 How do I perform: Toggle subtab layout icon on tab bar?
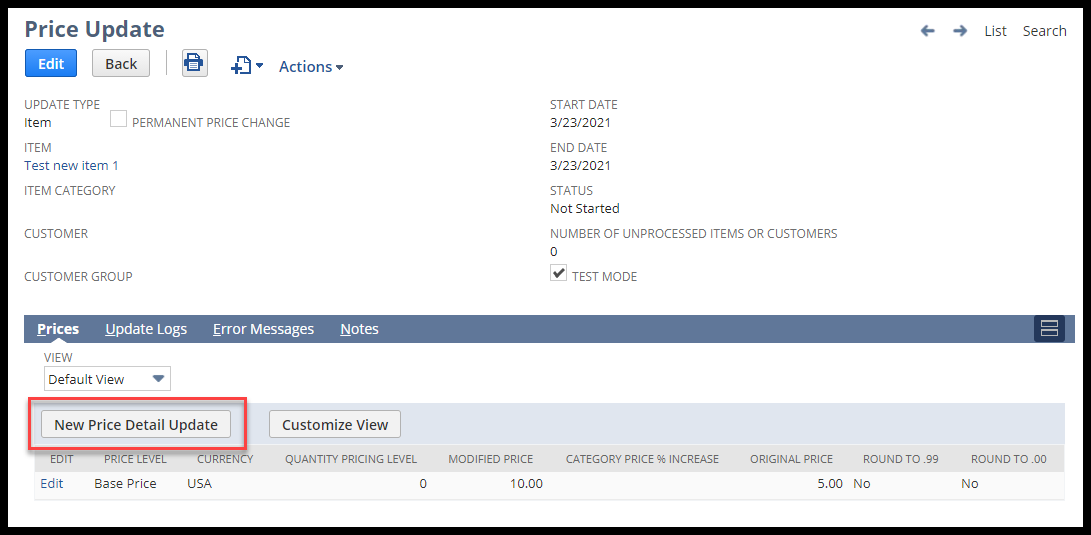(x=1049, y=329)
